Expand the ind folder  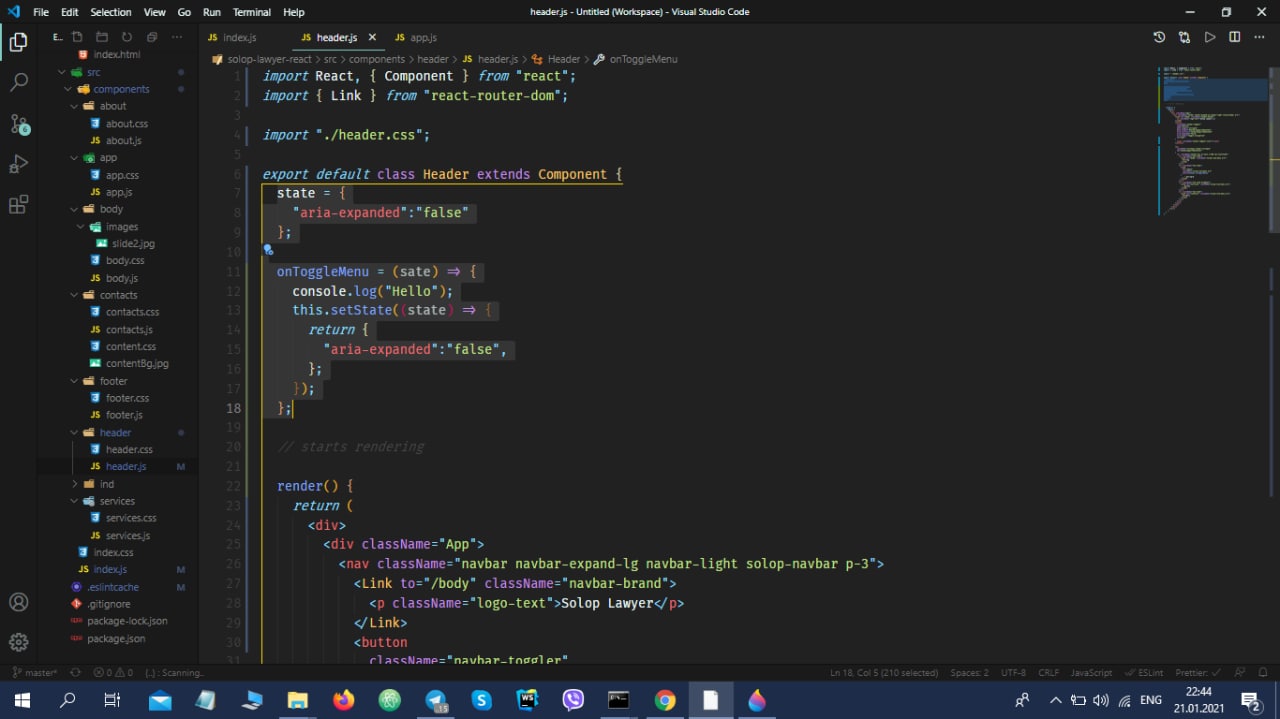(x=106, y=484)
